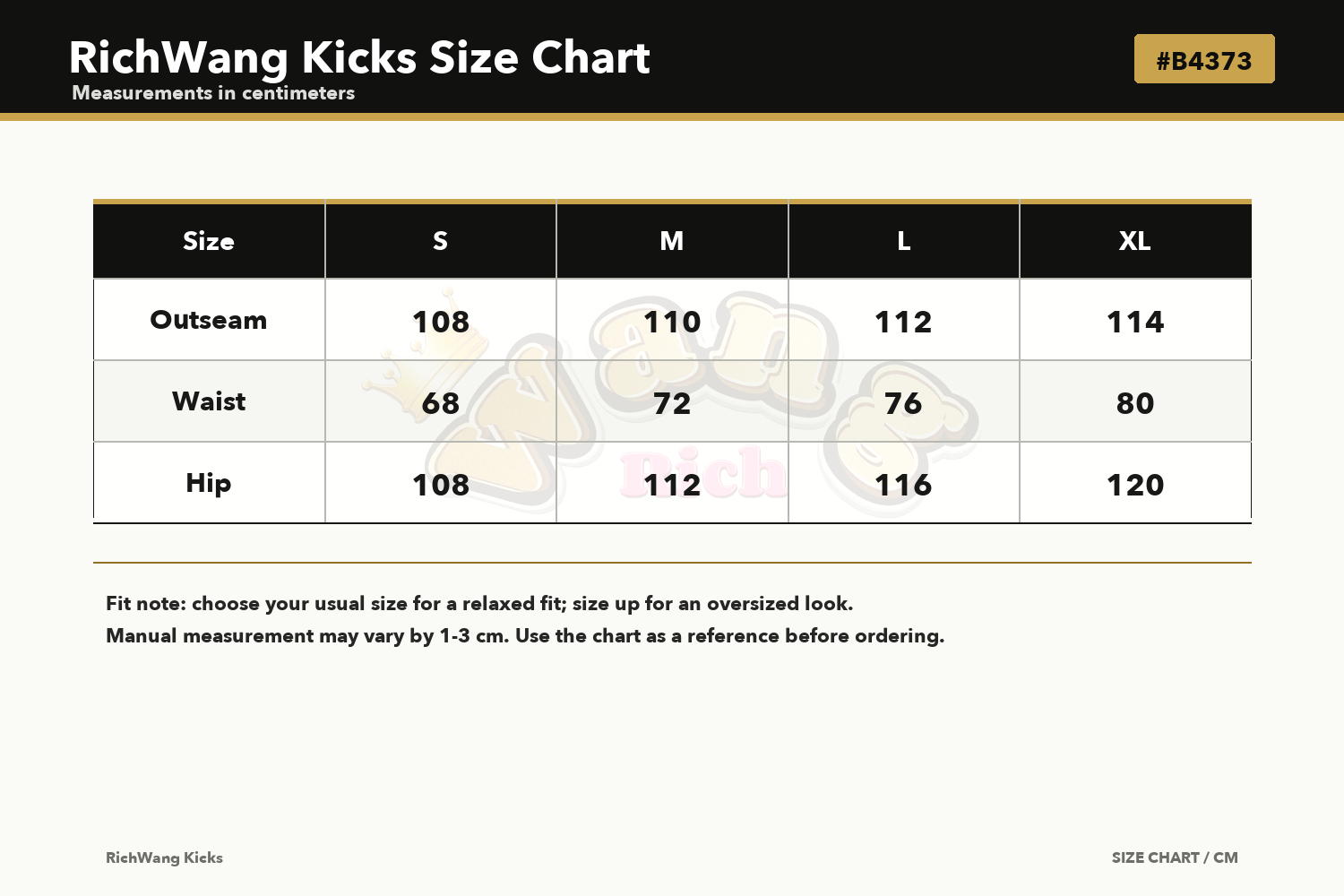
Task: Click the Manual measurement disclaimer line
Action: pos(525,636)
